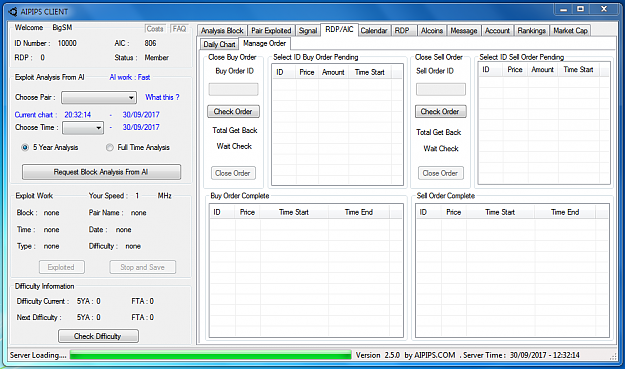Click the Costs button
The image size is (625, 369).
click(x=155, y=29)
